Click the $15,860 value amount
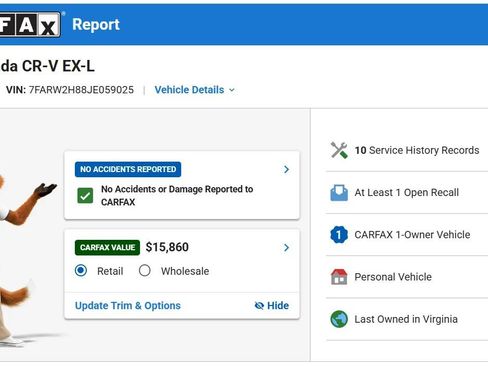The image size is (488, 366). click(167, 247)
